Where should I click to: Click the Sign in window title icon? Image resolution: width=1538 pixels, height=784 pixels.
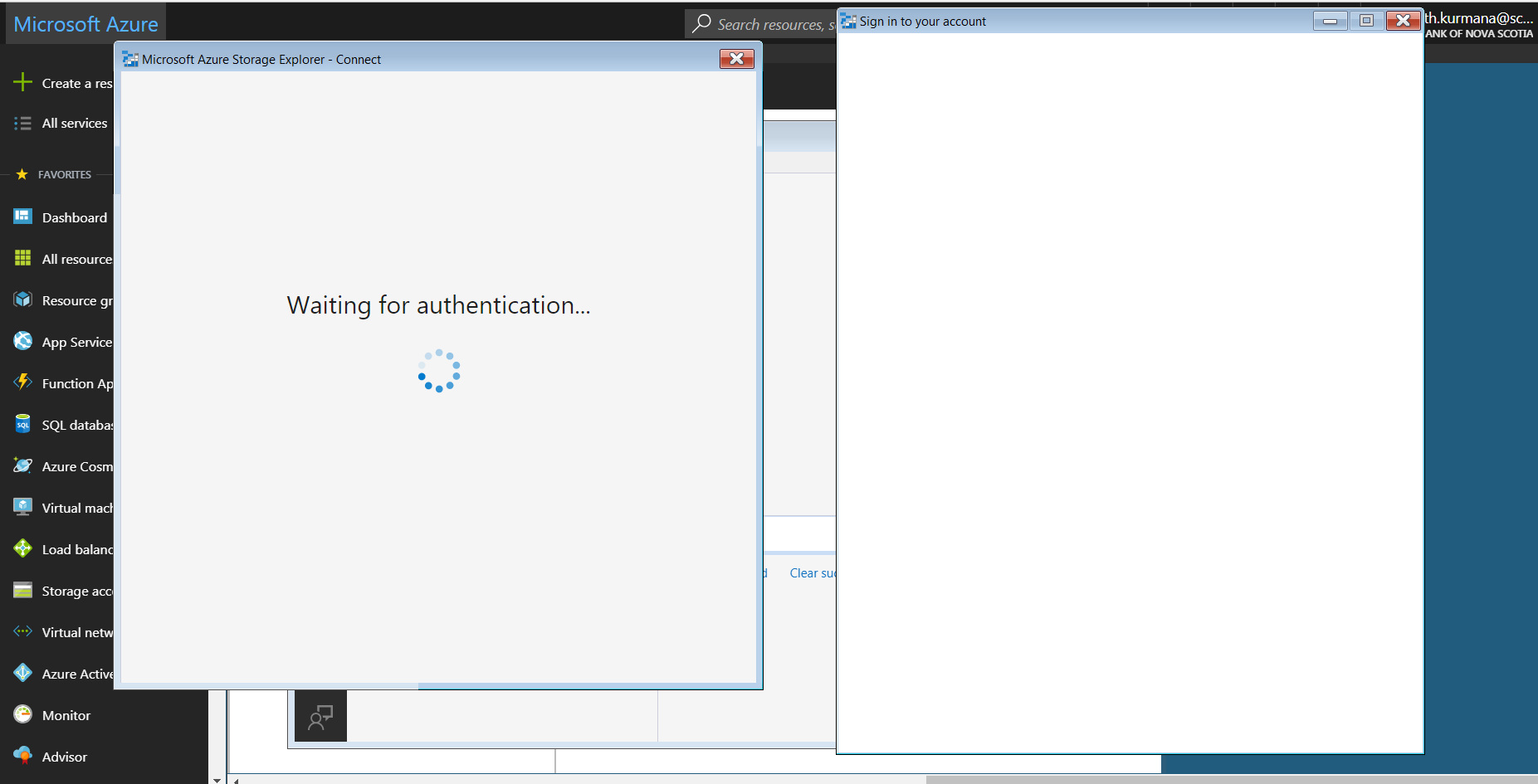[848, 21]
